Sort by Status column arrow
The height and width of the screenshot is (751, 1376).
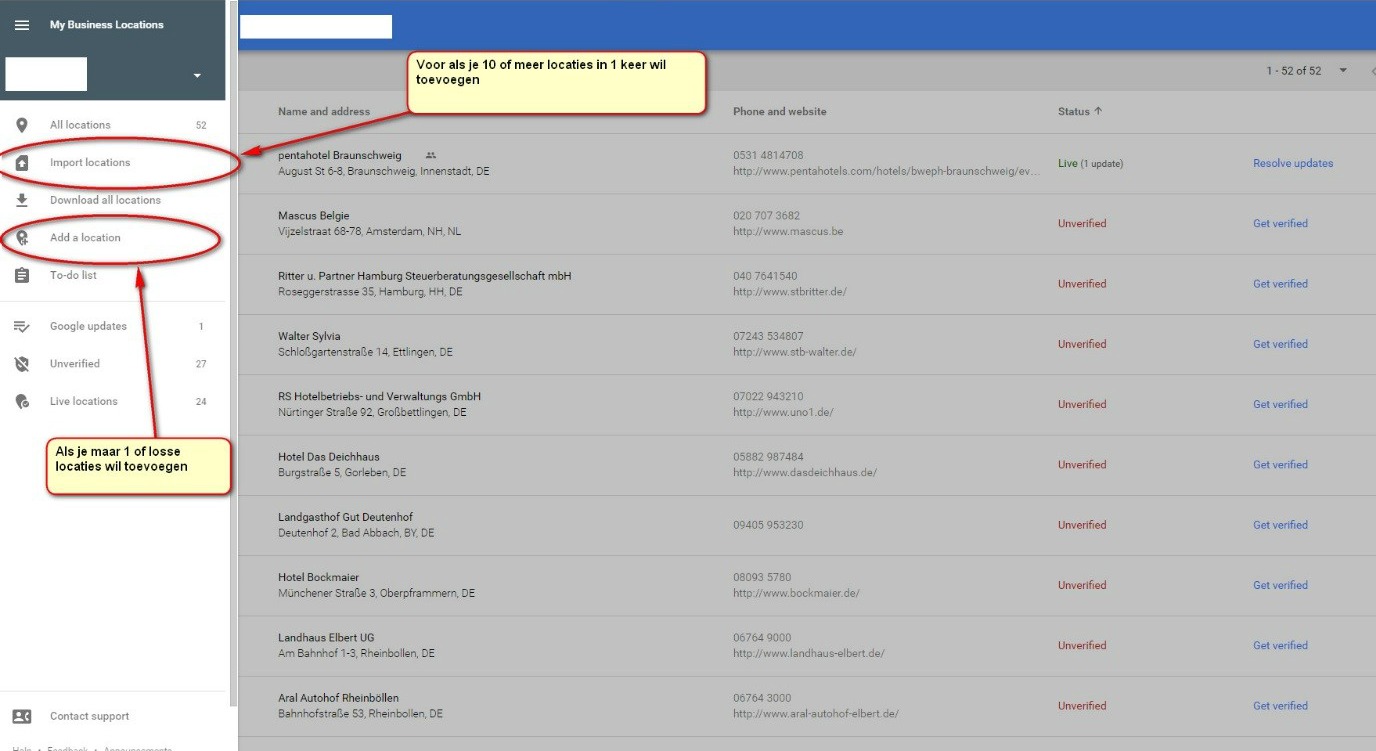(1098, 111)
